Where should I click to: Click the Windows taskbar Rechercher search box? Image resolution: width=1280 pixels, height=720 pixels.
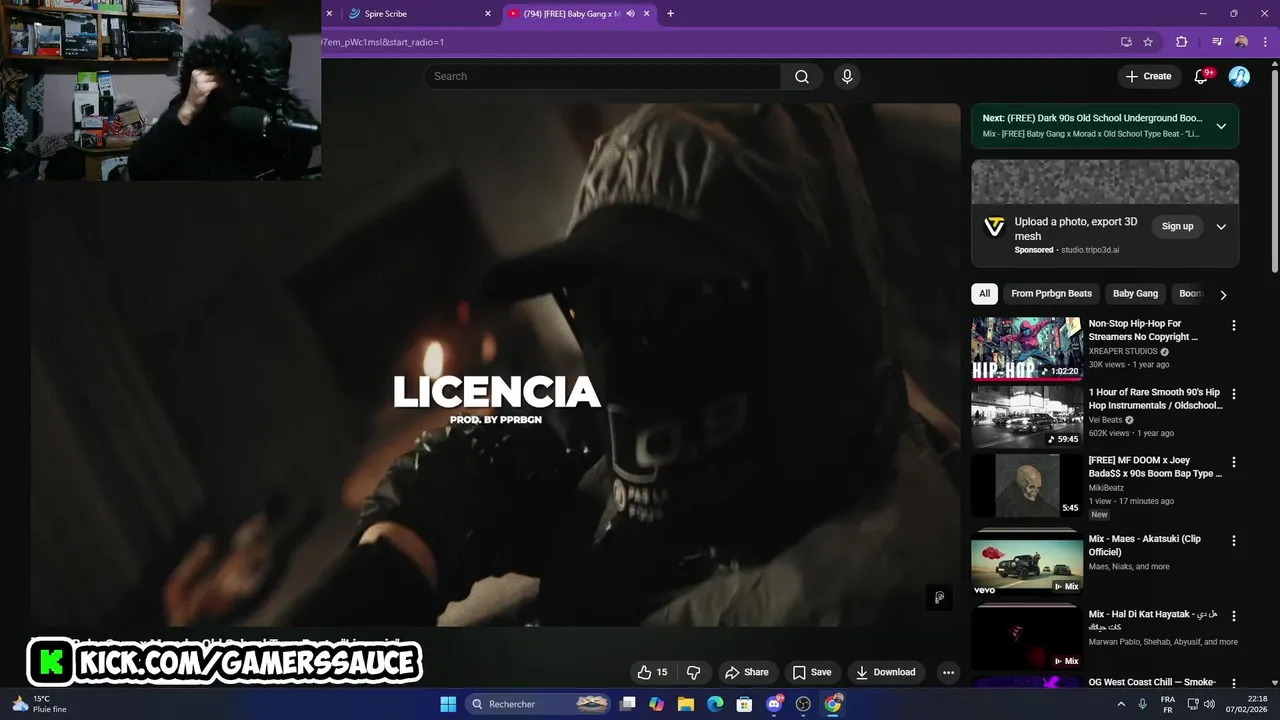point(539,704)
